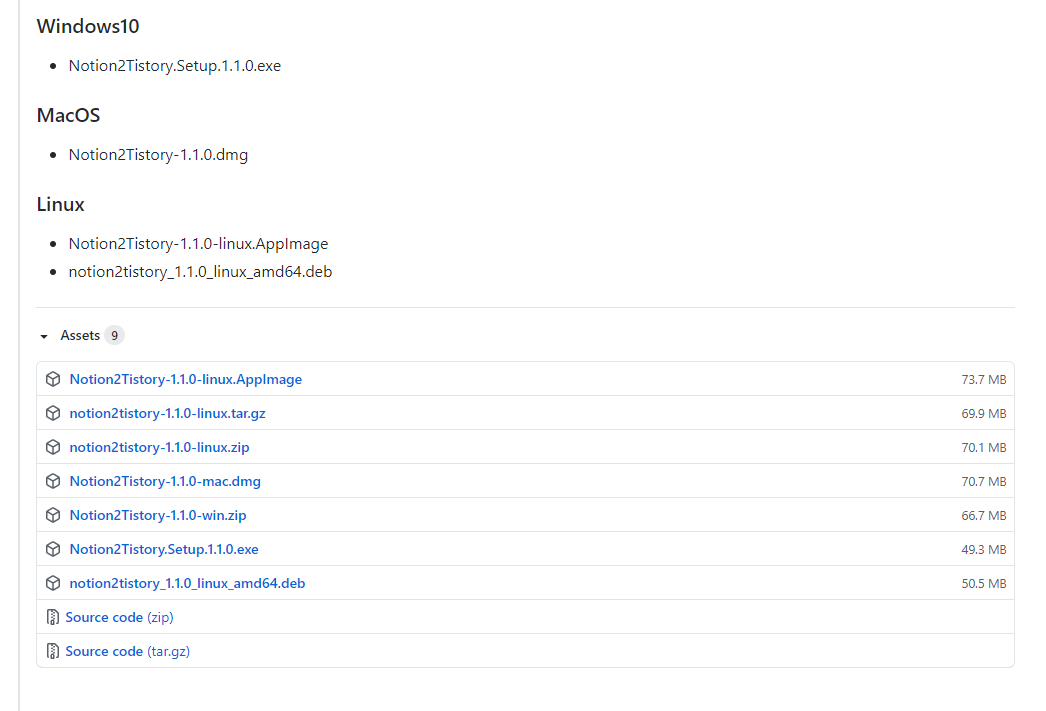Screen dimensions: 1046x711
Task: Click Notion2Tistory.Setup.1.1.0.exe bullet text under Windows10
Action: coord(175,66)
